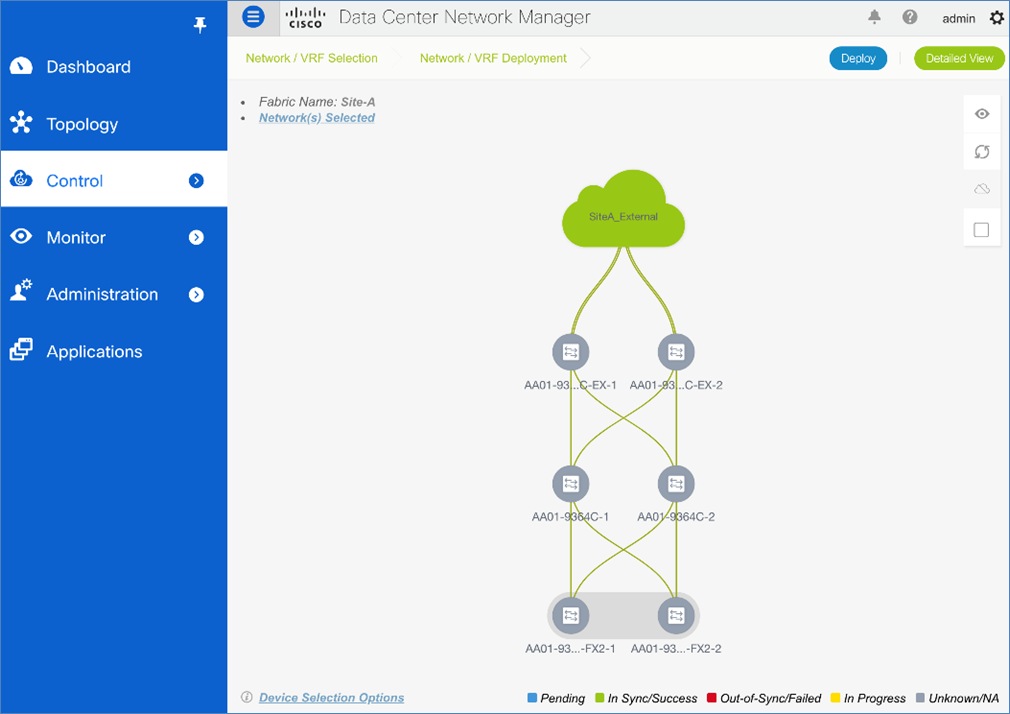Expand the Administration menu arrow
This screenshot has width=1010, height=714.
click(196, 294)
